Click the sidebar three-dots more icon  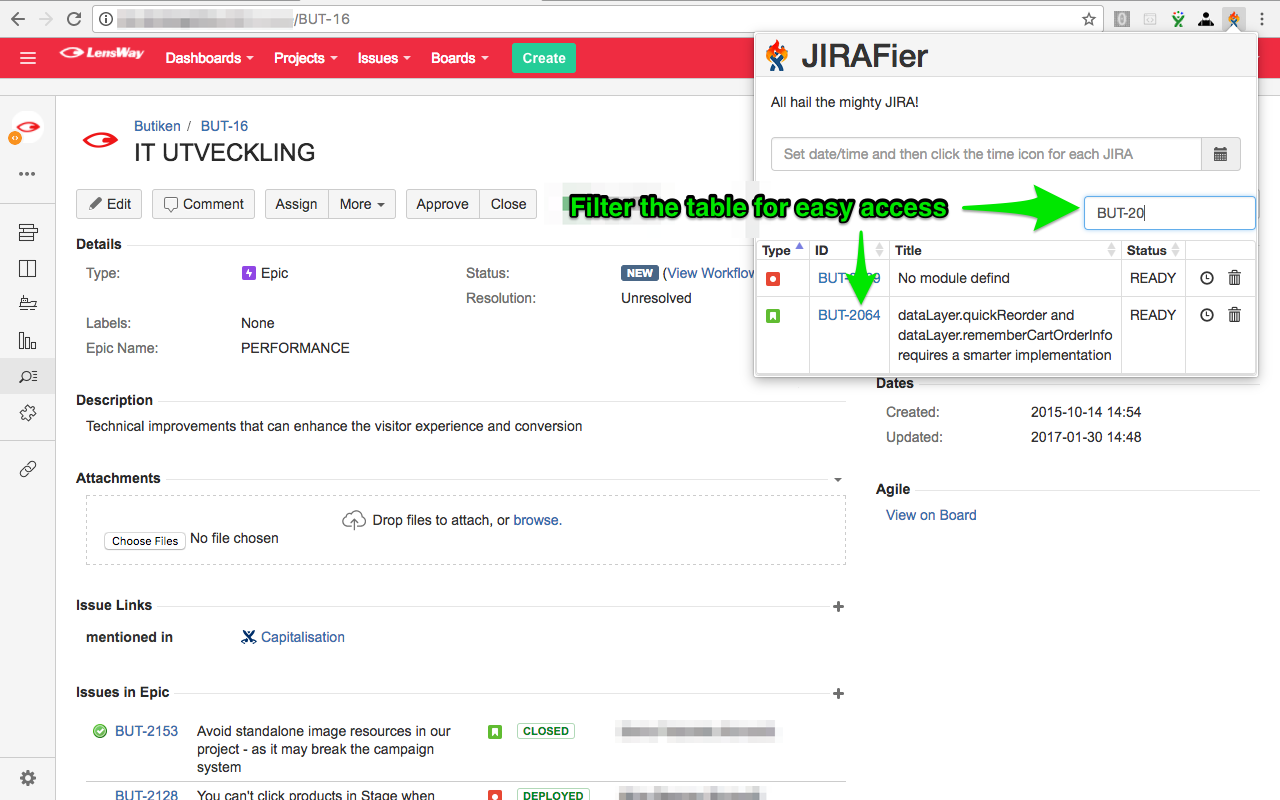coord(28,174)
